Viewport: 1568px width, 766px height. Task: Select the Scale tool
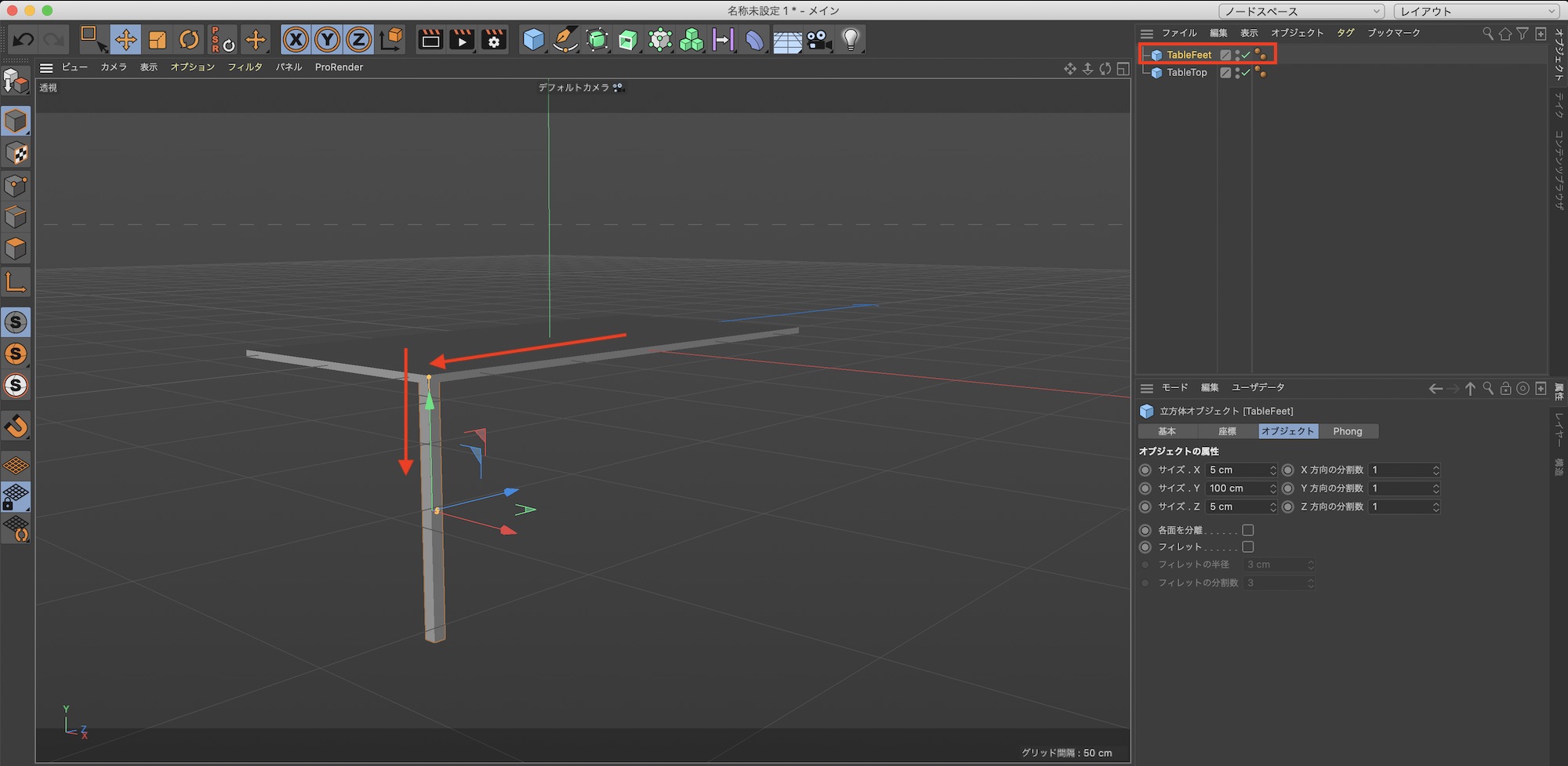coord(158,39)
